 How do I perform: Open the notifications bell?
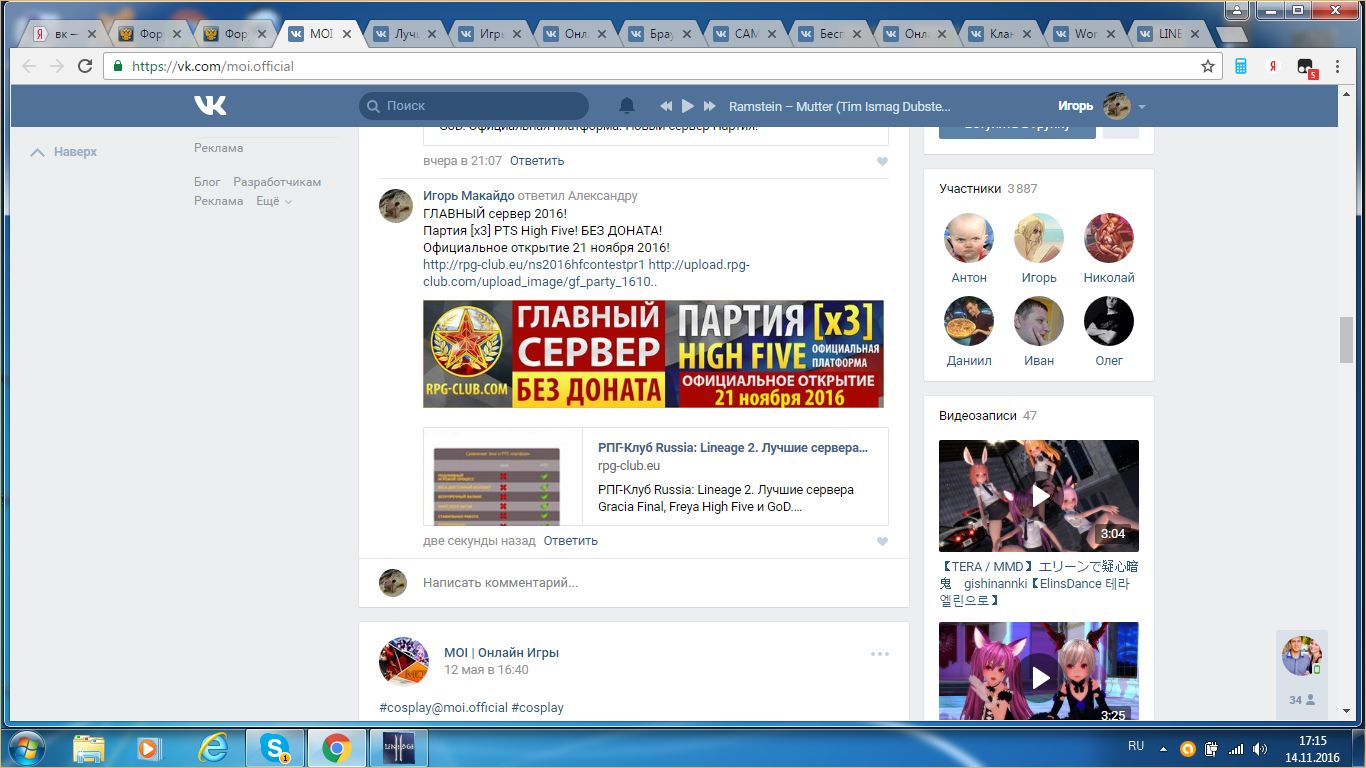[627, 106]
